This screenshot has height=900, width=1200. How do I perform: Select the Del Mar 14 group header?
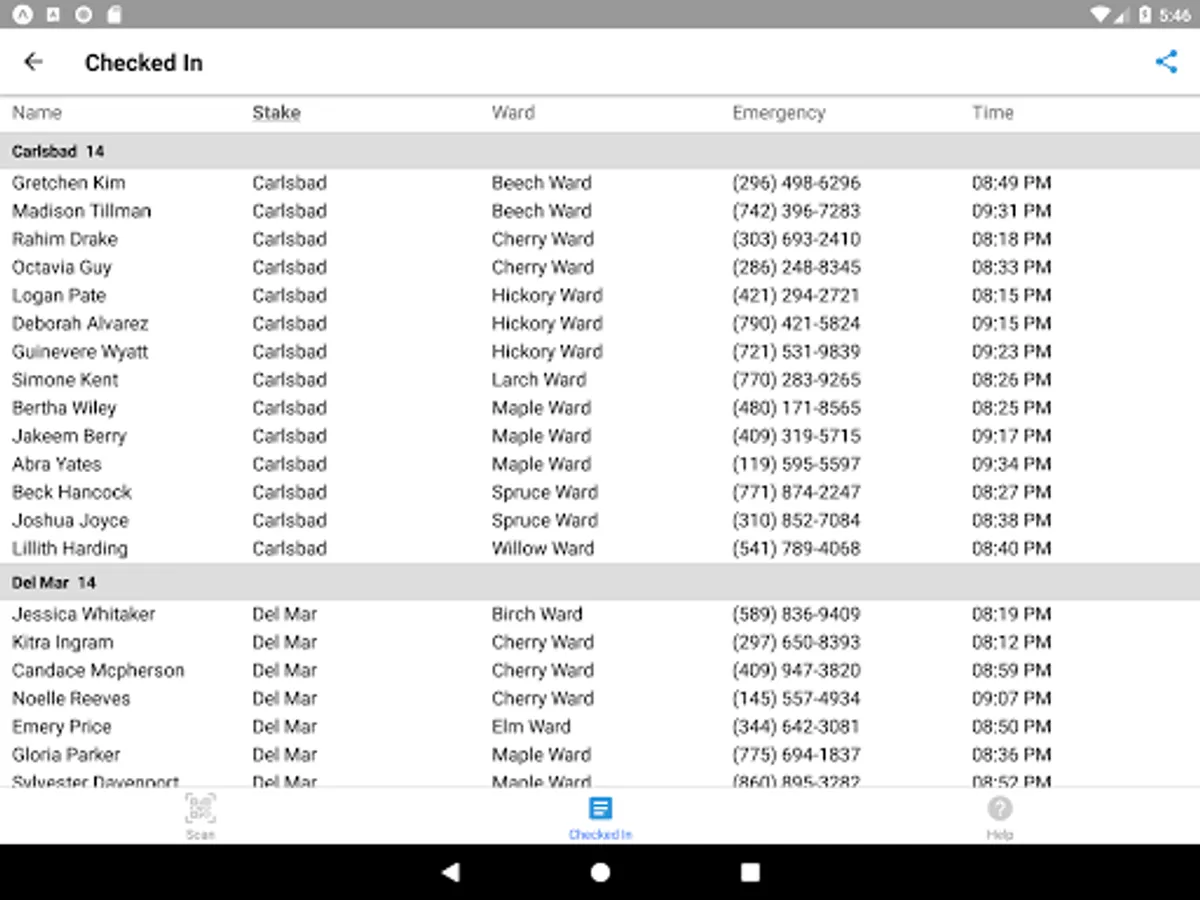(x=600, y=582)
